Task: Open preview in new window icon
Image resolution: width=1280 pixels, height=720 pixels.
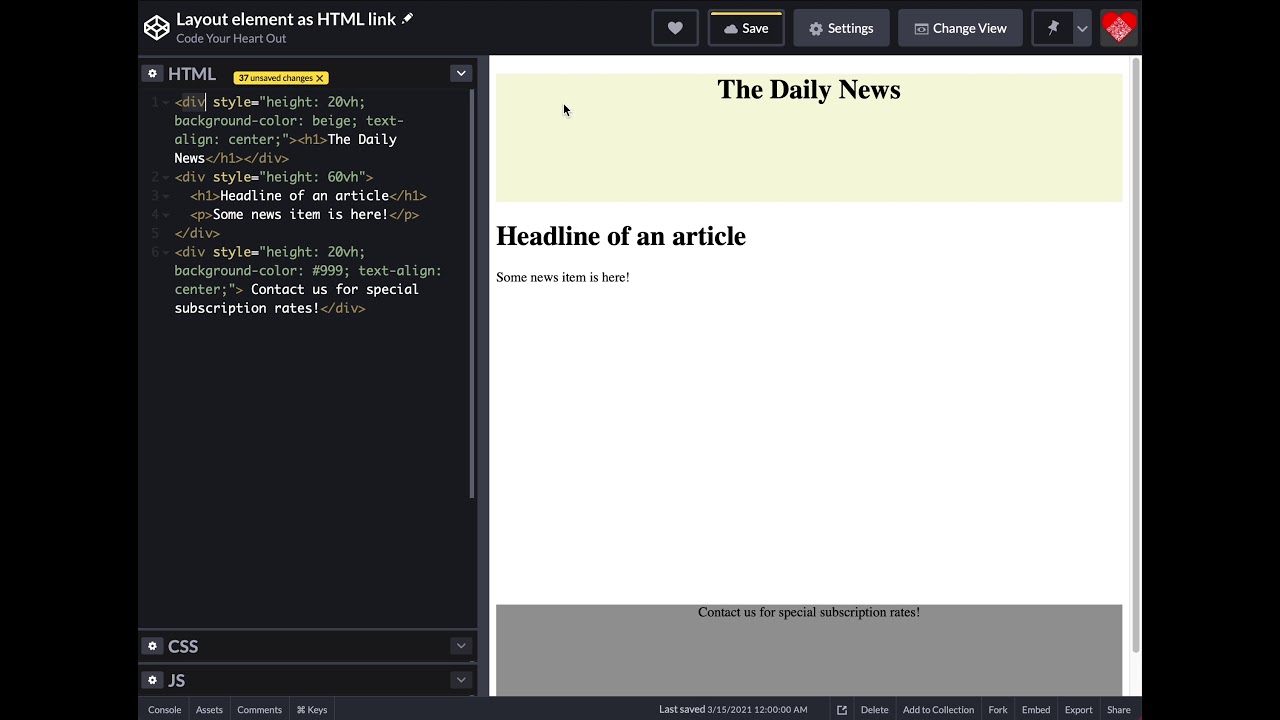Action: click(x=842, y=710)
